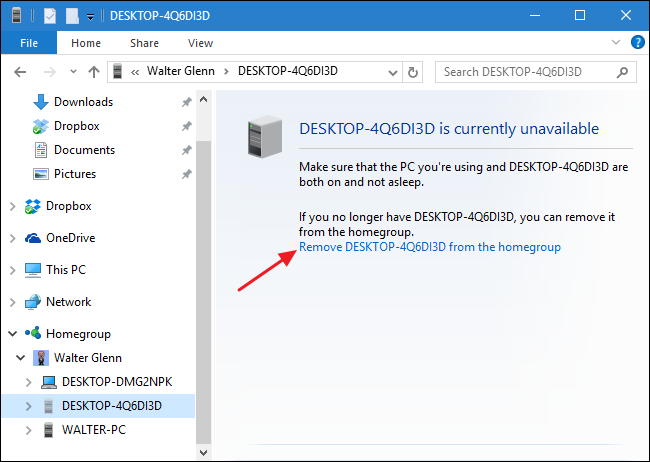
Task: Go up one level with Up arrow
Action: [94, 72]
